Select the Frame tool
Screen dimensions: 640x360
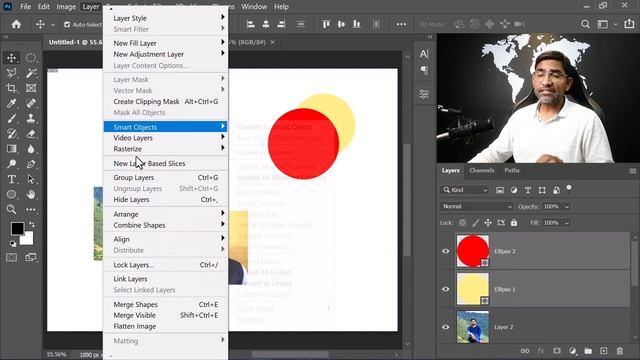tap(31, 88)
